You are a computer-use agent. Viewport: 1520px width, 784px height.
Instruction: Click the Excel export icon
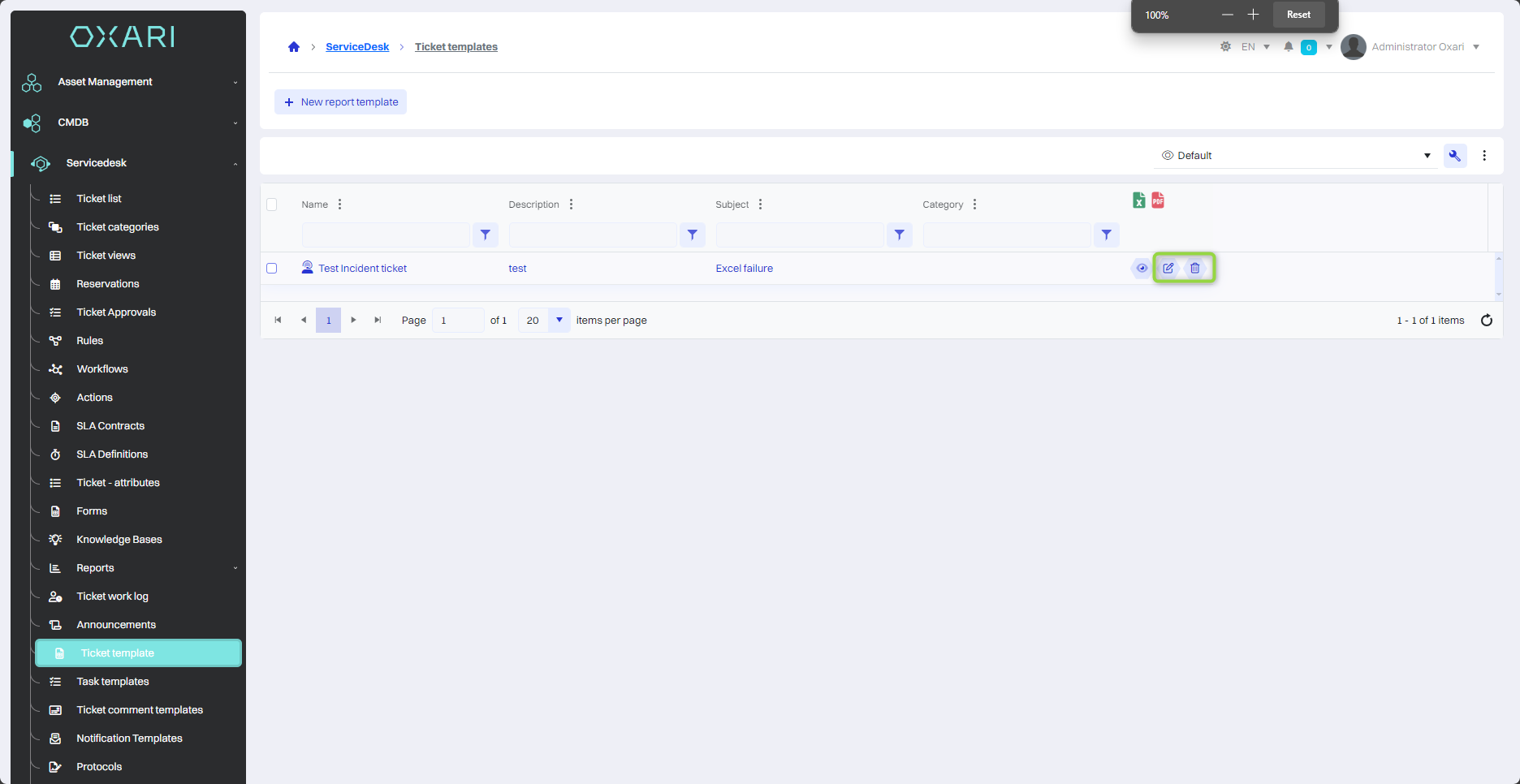[x=1138, y=200]
